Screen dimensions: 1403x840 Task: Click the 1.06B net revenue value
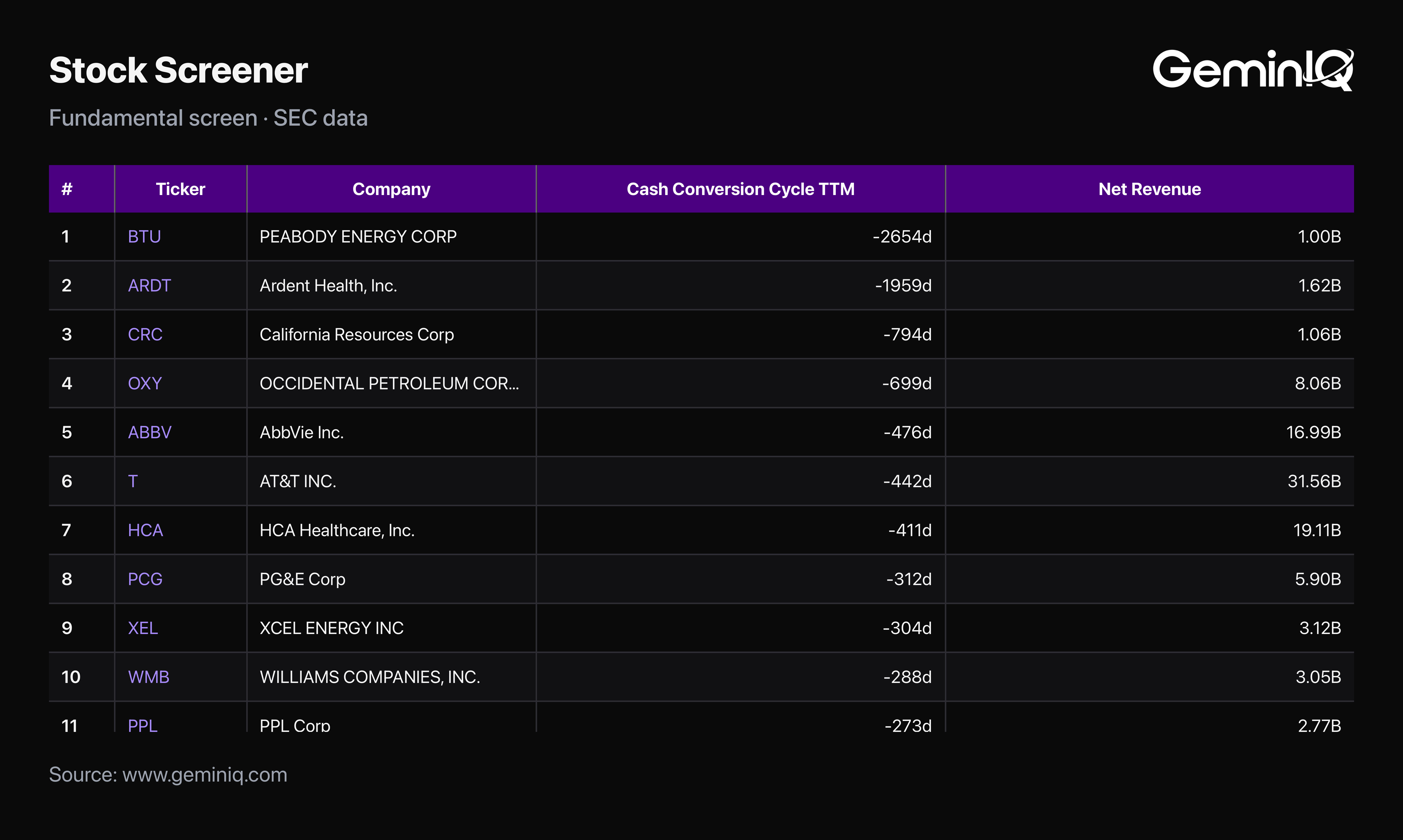(1319, 335)
